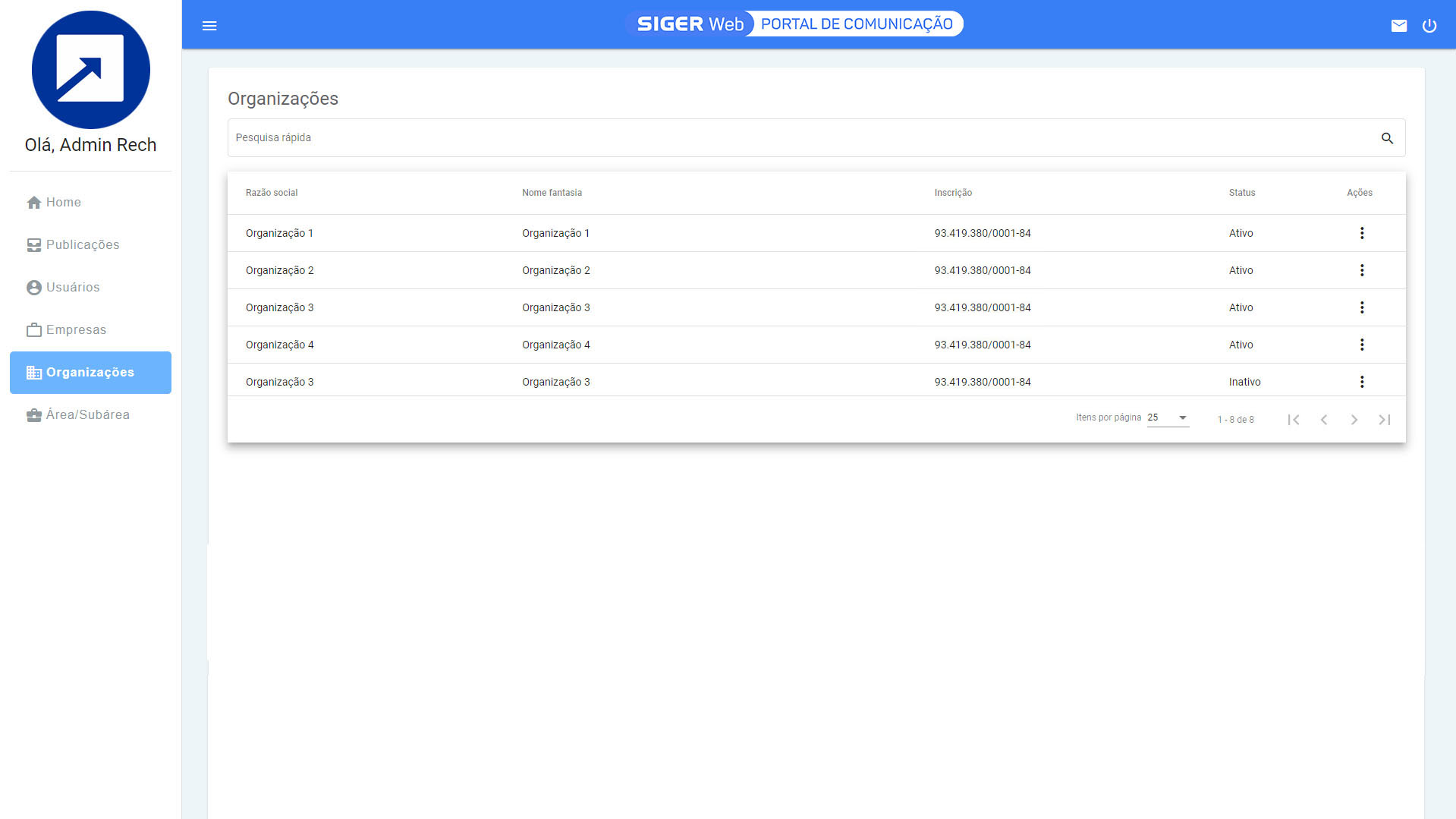Open the Área/Subárea sidebar icon
This screenshot has height=819, width=1456.
(x=33, y=414)
